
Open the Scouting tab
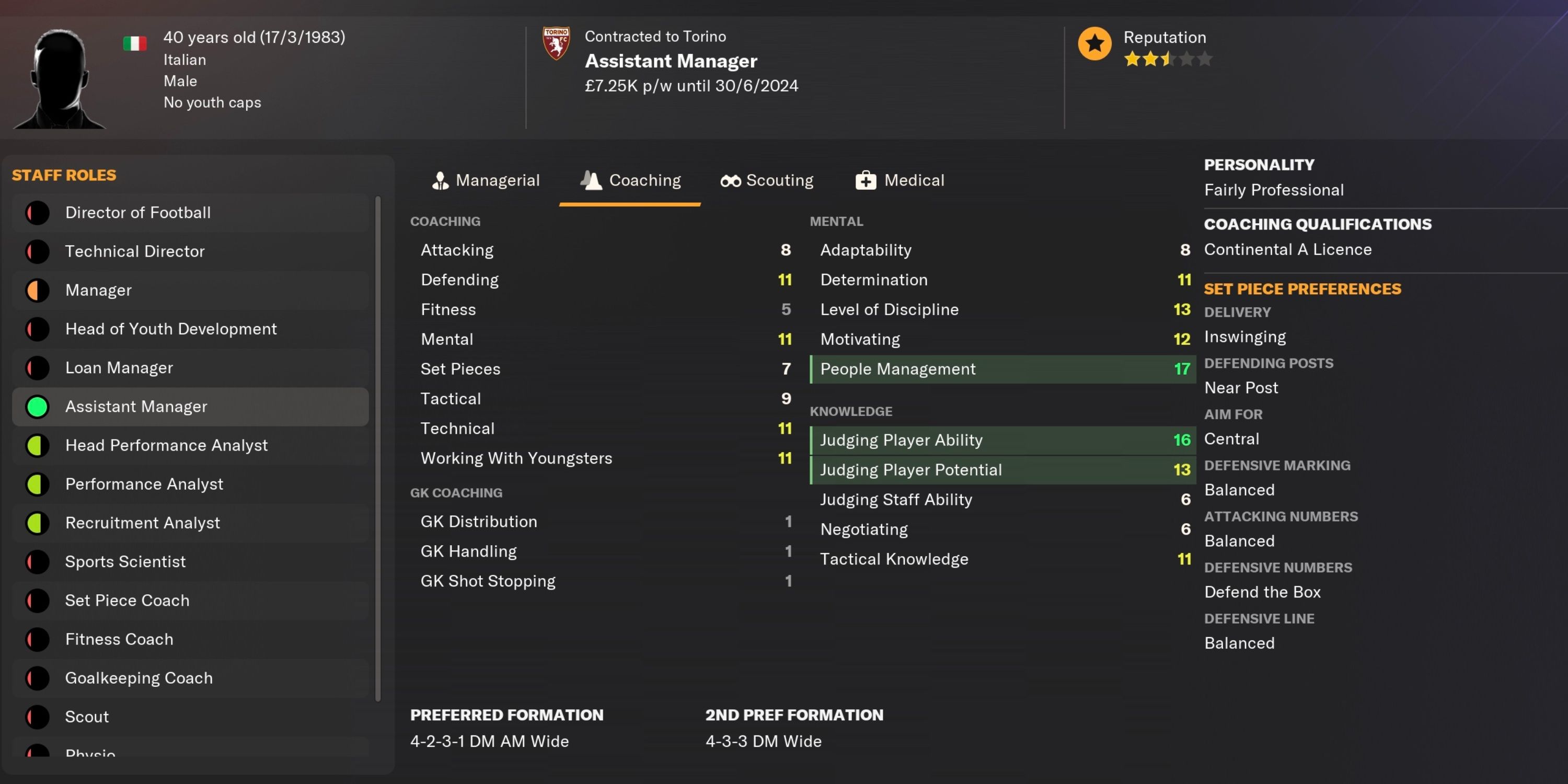click(767, 181)
